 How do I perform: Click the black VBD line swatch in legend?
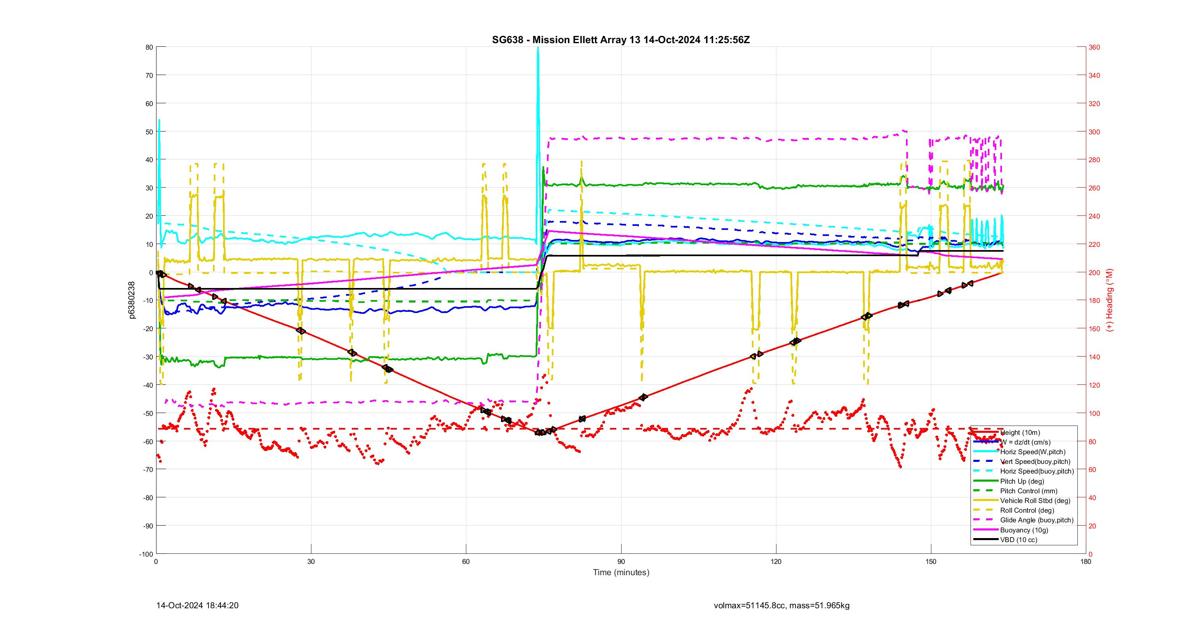pos(985,538)
